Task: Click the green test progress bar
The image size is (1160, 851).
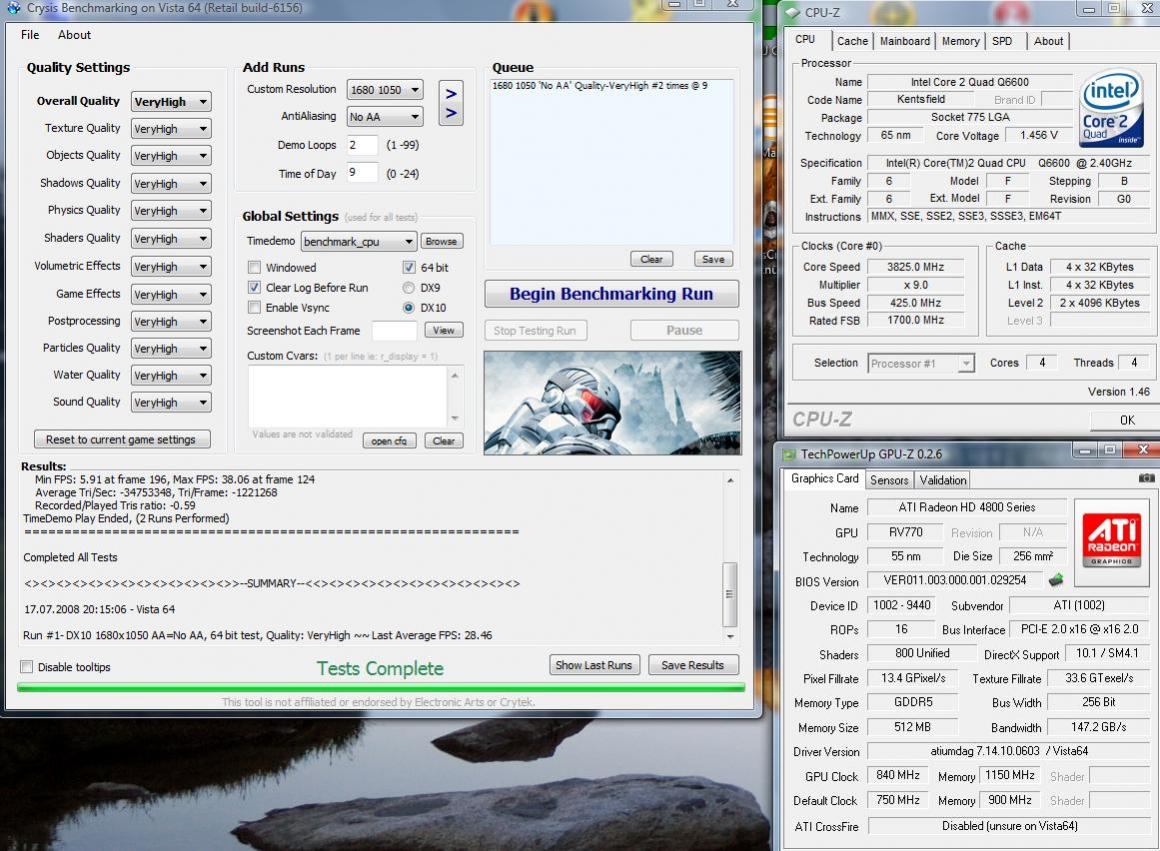Action: tap(380, 687)
